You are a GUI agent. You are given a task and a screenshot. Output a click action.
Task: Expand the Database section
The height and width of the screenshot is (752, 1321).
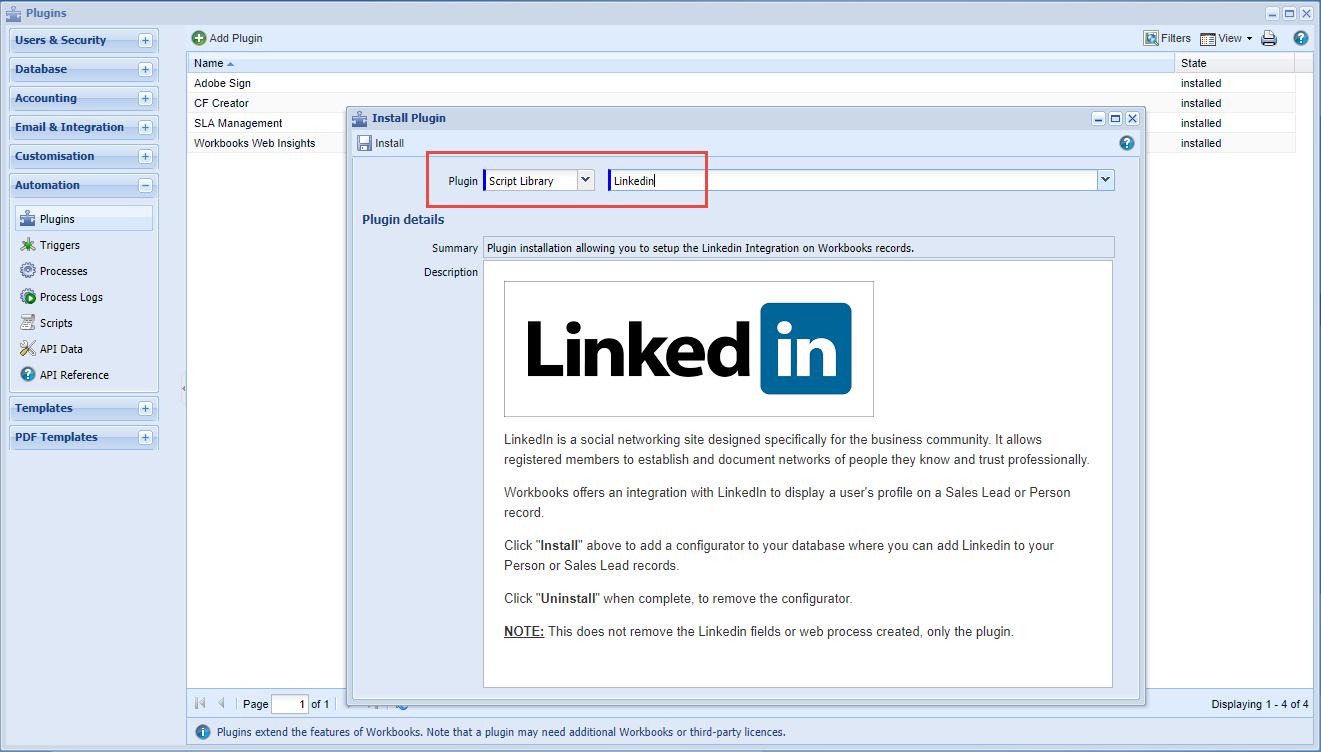click(x=145, y=69)
